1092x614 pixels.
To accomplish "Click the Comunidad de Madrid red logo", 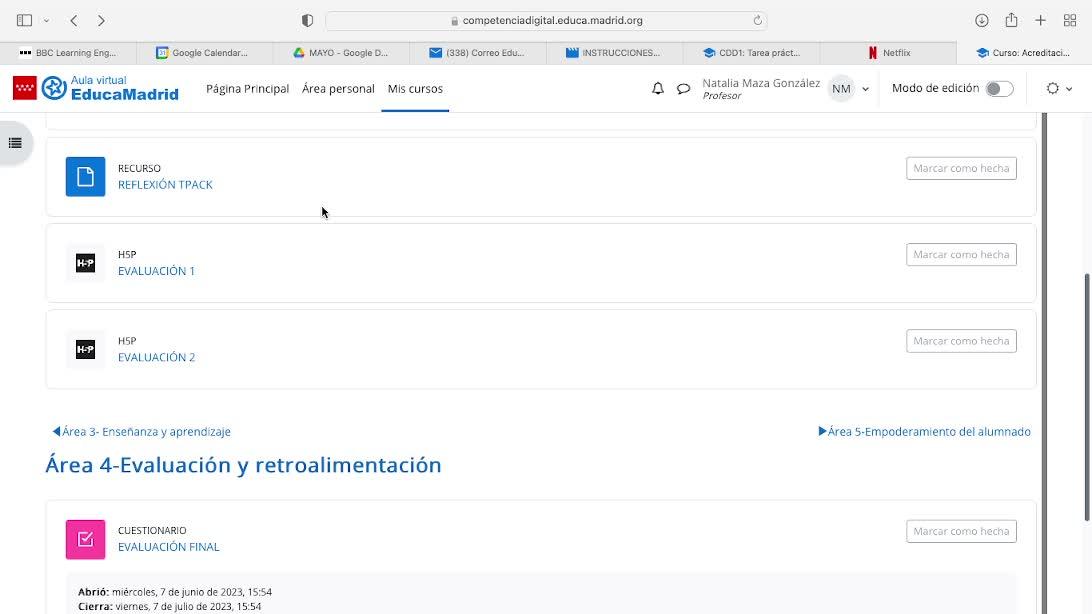I will (24, 88).
